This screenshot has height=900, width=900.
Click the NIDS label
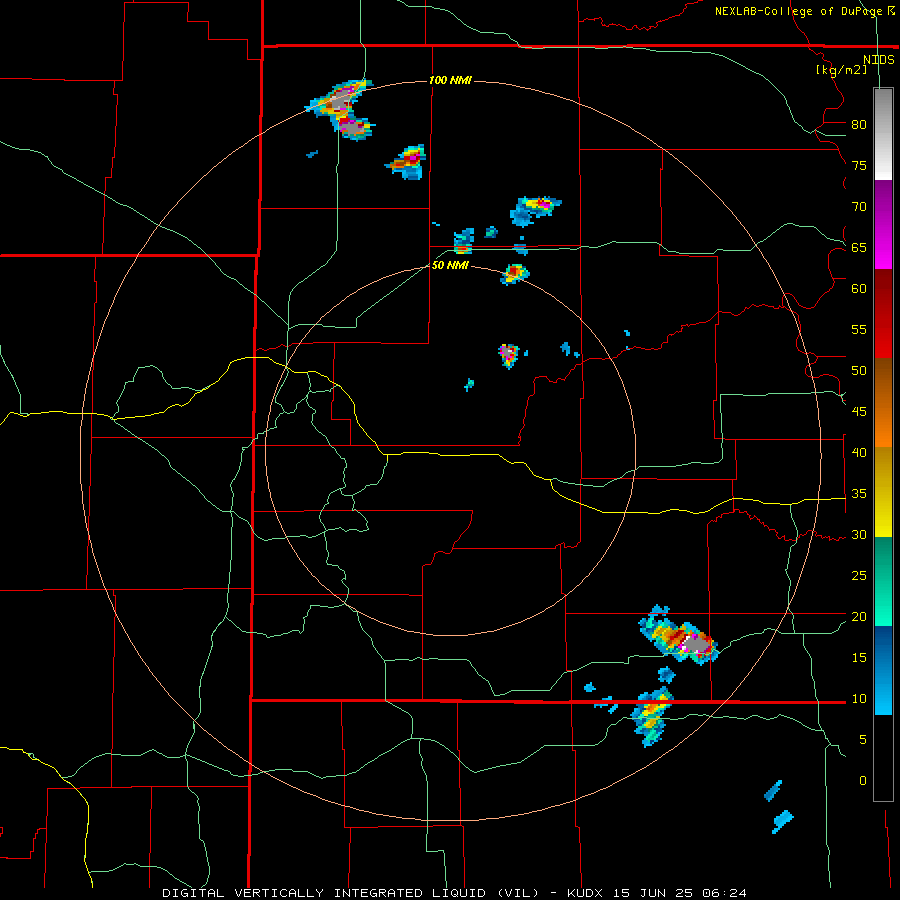[879, 60]
